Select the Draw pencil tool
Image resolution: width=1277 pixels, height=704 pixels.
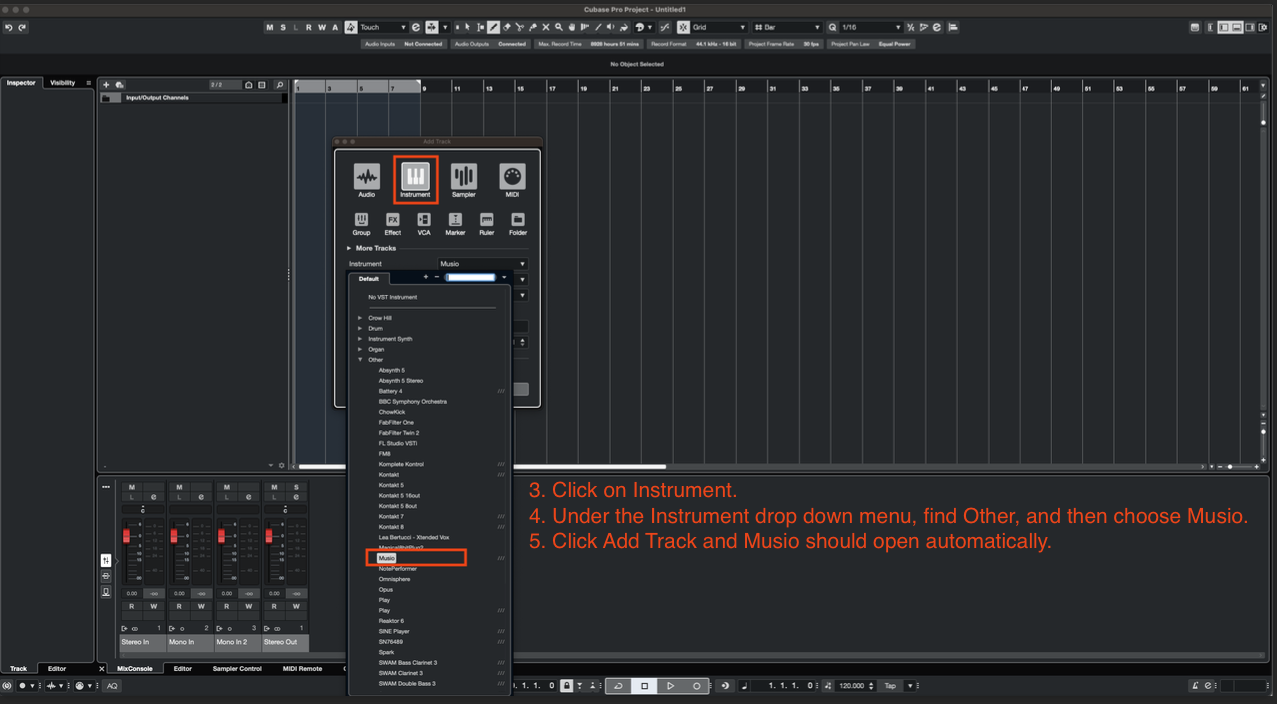click(x=494, y=28)
